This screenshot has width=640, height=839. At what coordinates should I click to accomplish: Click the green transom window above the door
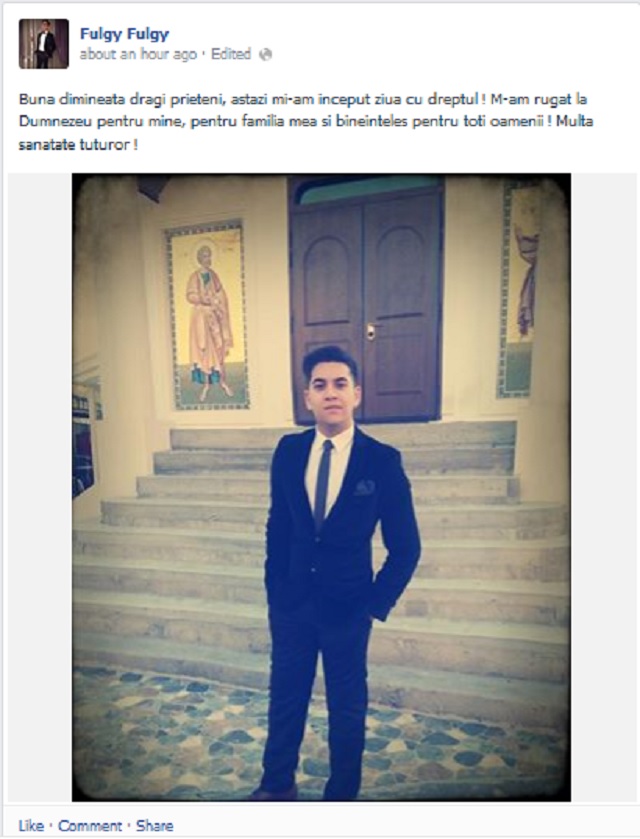[369, 192]
